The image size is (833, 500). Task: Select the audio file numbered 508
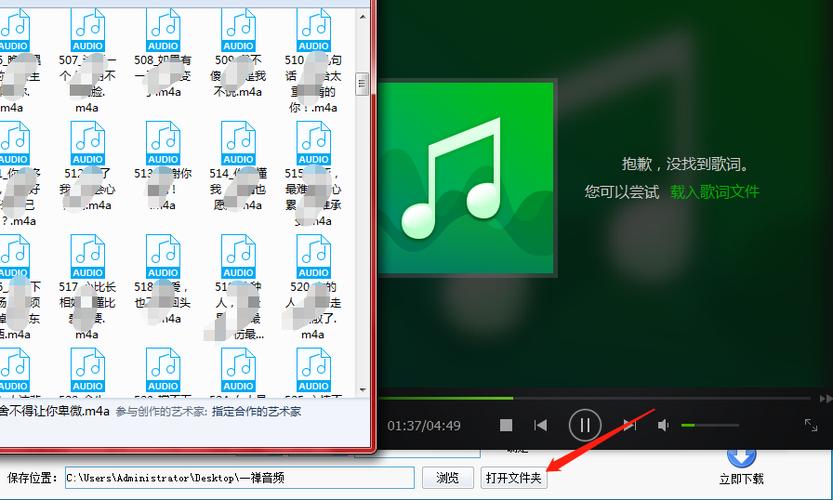click(163, 53)
